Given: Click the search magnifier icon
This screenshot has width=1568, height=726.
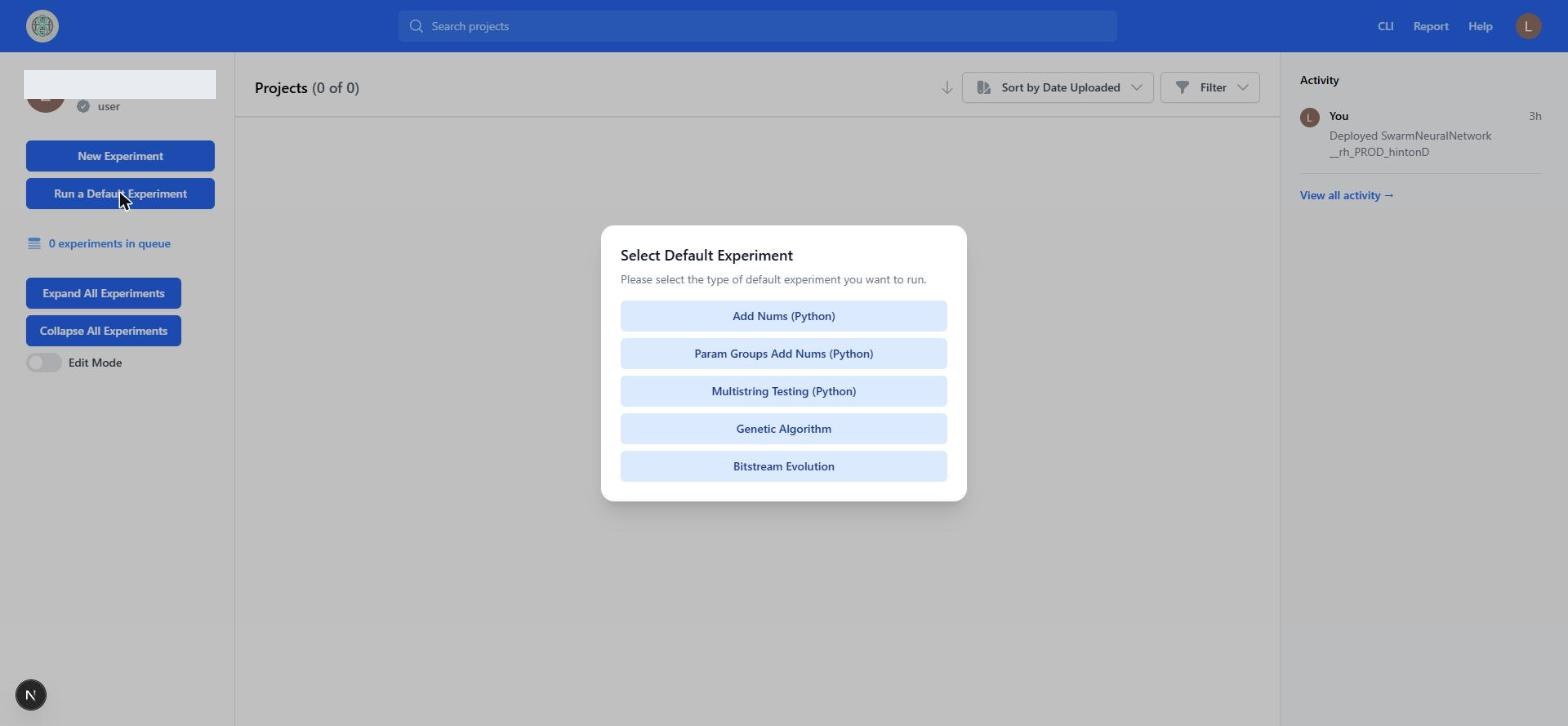Looking at the screenshot, I should coord(416,26).
